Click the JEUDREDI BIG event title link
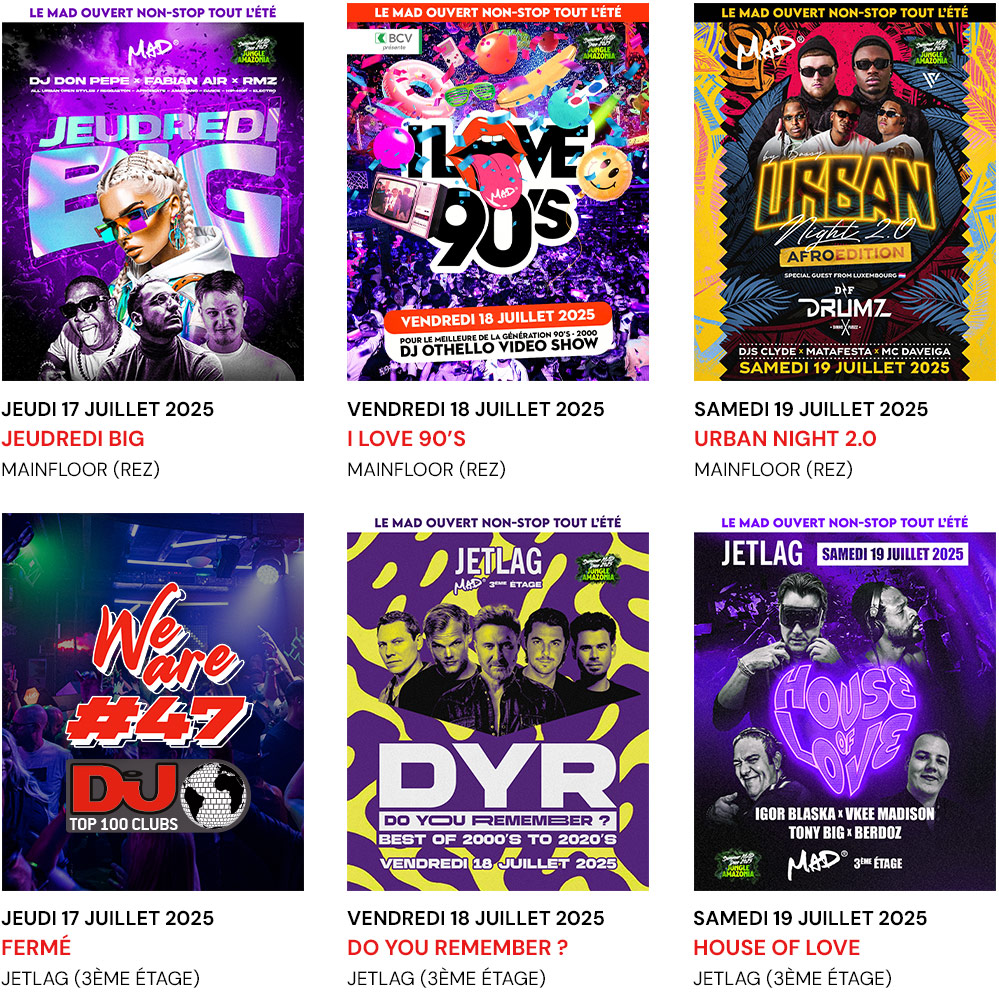The image size is (999, 996). 73,438
